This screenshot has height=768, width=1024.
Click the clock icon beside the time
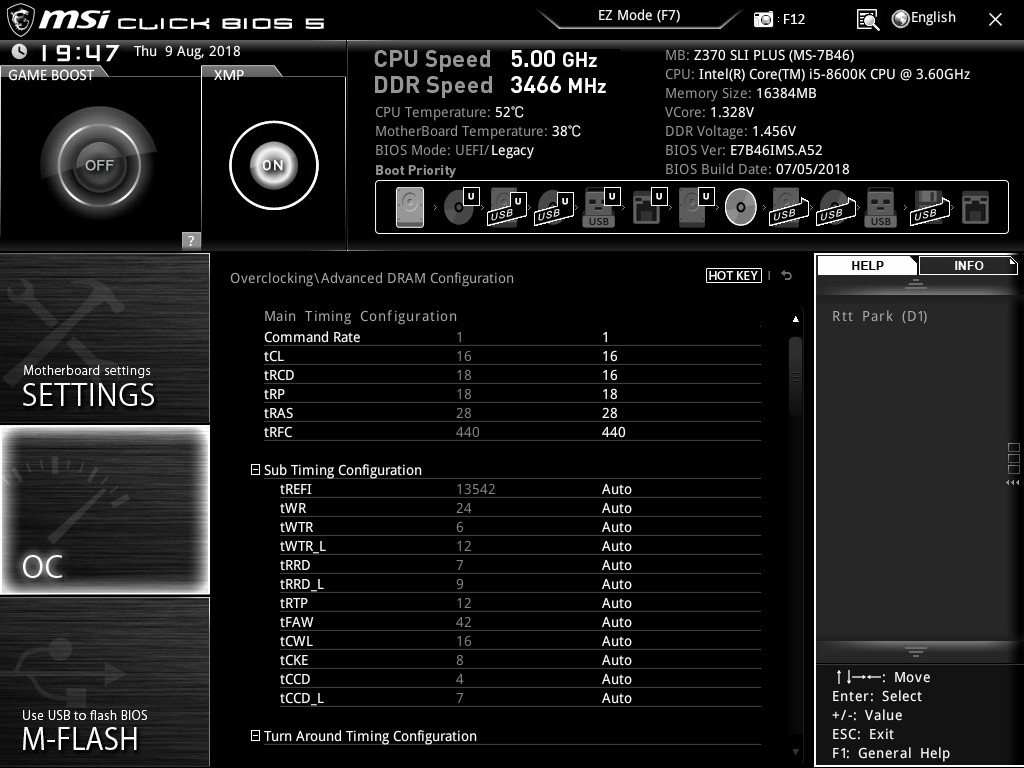pos(20,51)
